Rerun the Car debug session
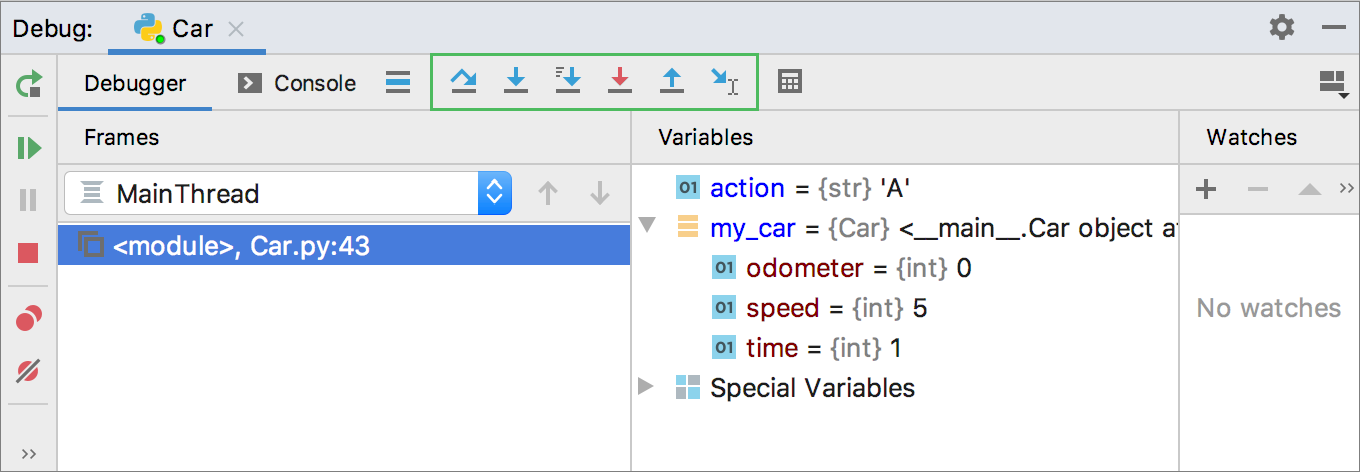Screen dimensions: 1360x472 coord(28,84)
